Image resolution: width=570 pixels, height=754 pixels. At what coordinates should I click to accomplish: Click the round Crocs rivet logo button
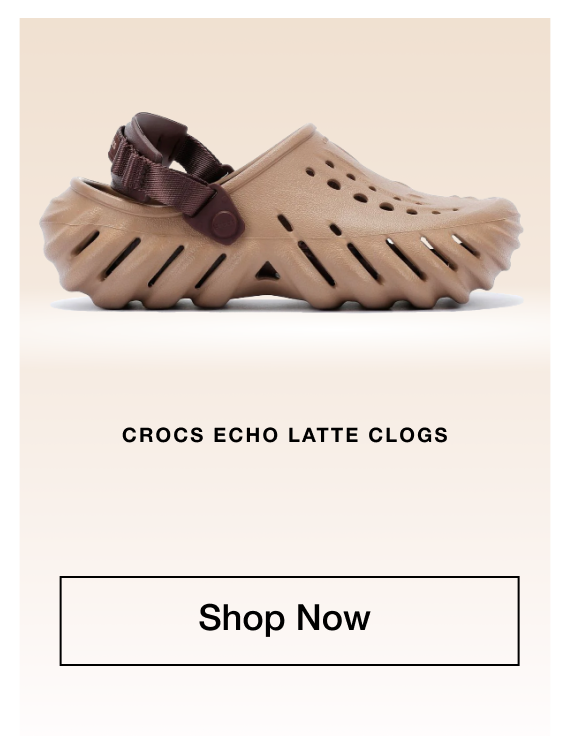[225, 221]
